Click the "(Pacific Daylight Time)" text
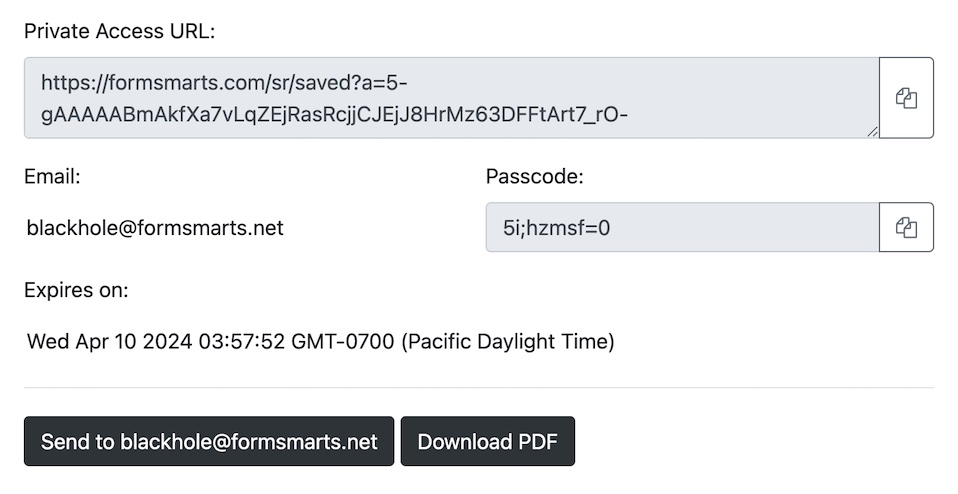Image resolution: width=958 pixels, height=494 pixels. tap(508, 341)
